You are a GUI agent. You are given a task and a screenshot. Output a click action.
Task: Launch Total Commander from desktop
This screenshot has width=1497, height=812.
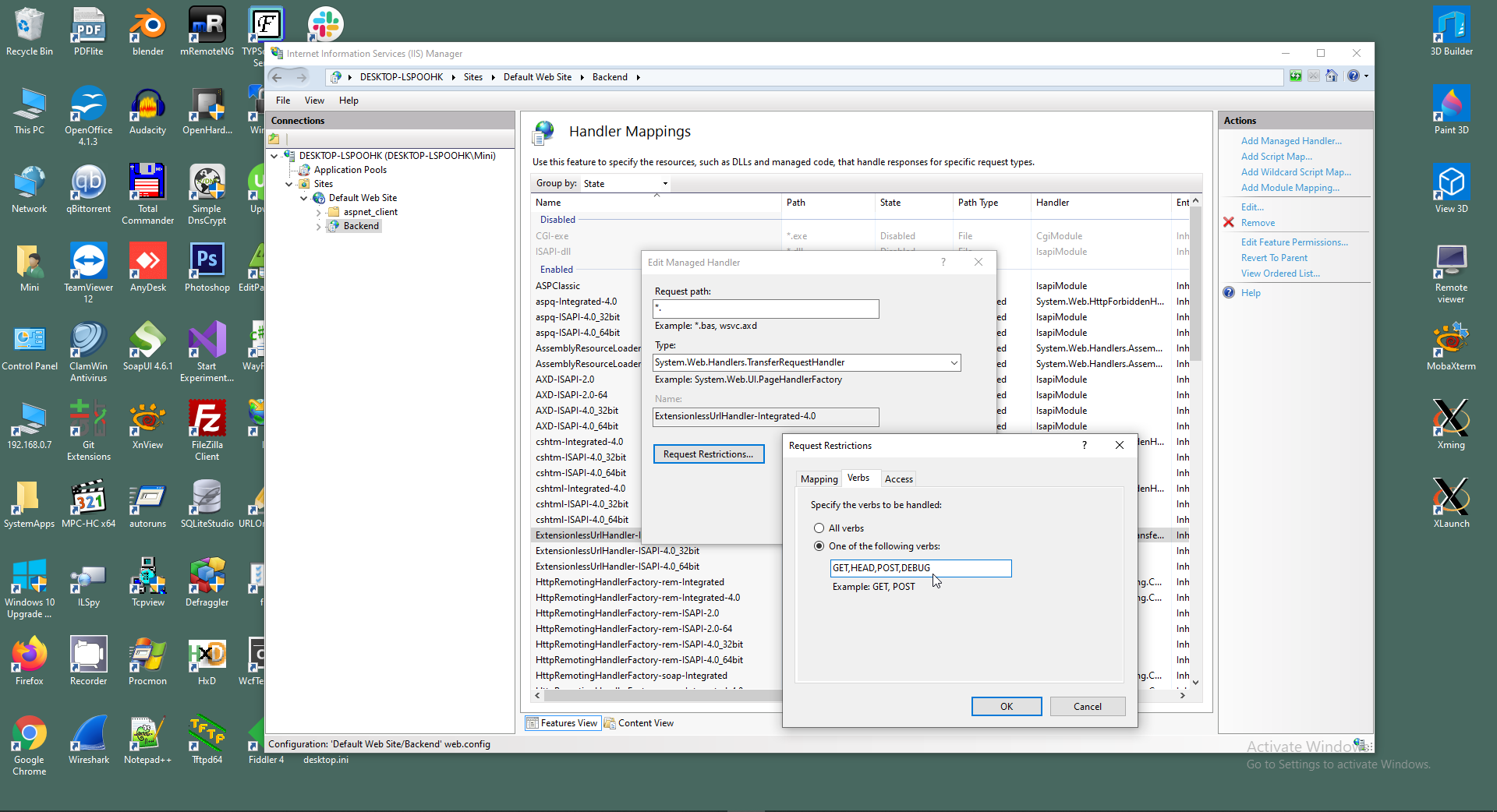[x=147, y=195]
